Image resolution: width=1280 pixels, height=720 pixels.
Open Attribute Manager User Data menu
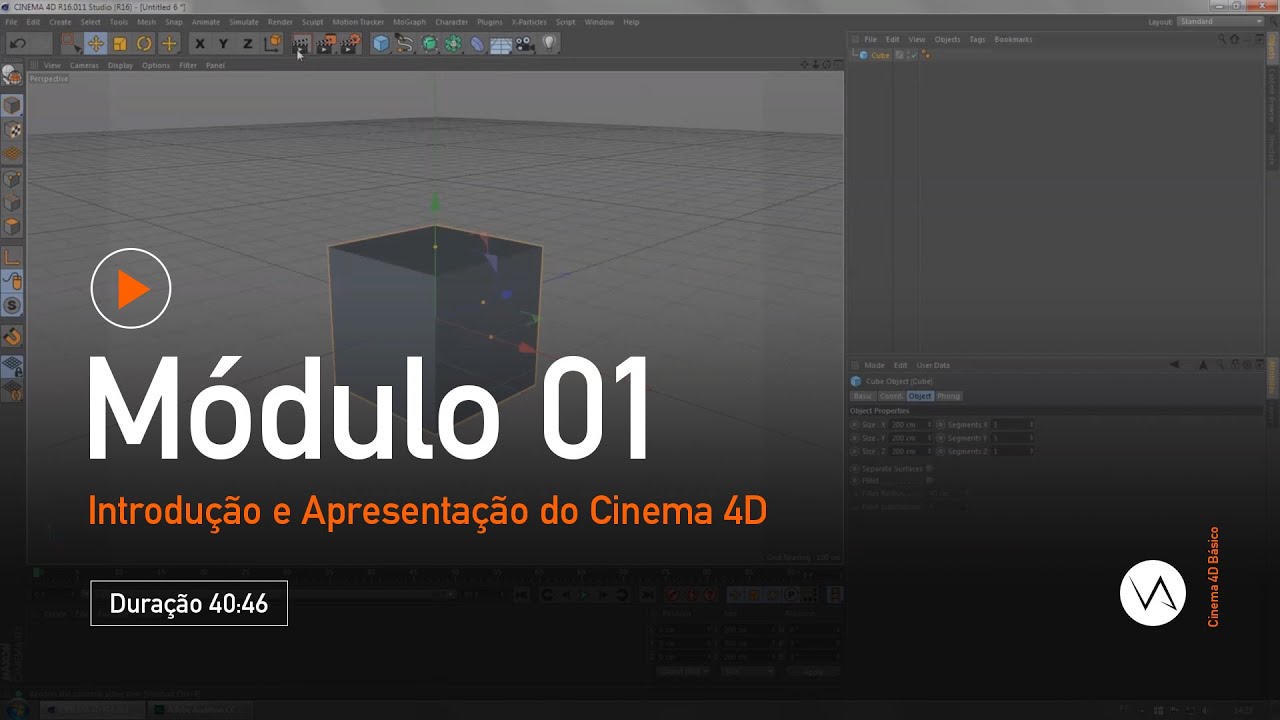coord(933,365)
